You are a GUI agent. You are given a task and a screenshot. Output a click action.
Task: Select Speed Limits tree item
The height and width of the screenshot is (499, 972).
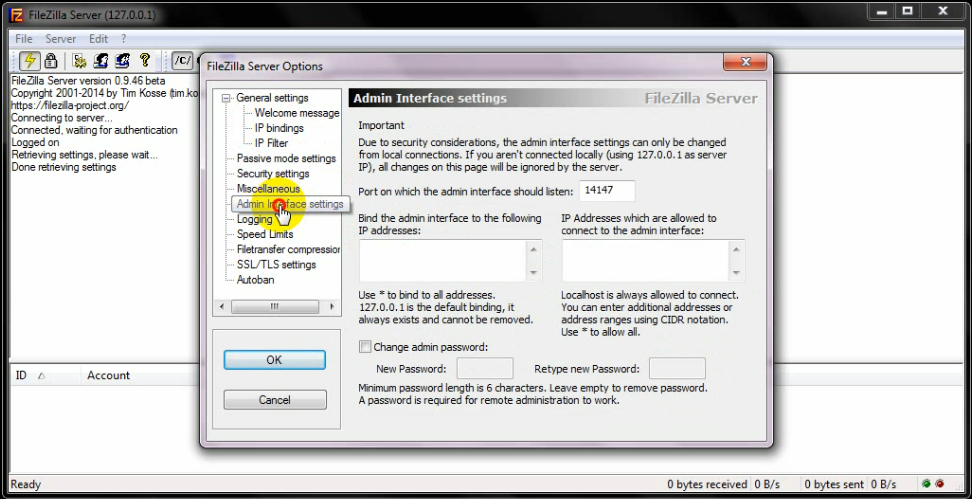(265, 234)
